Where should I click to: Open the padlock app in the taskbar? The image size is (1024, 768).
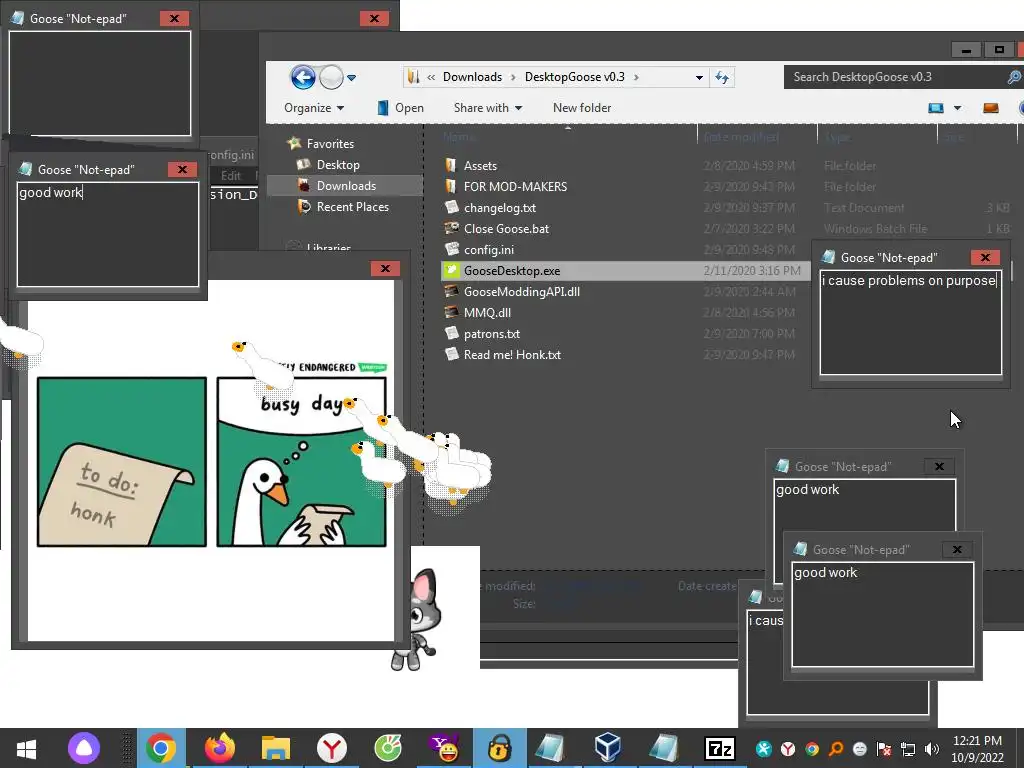point(500,748)
